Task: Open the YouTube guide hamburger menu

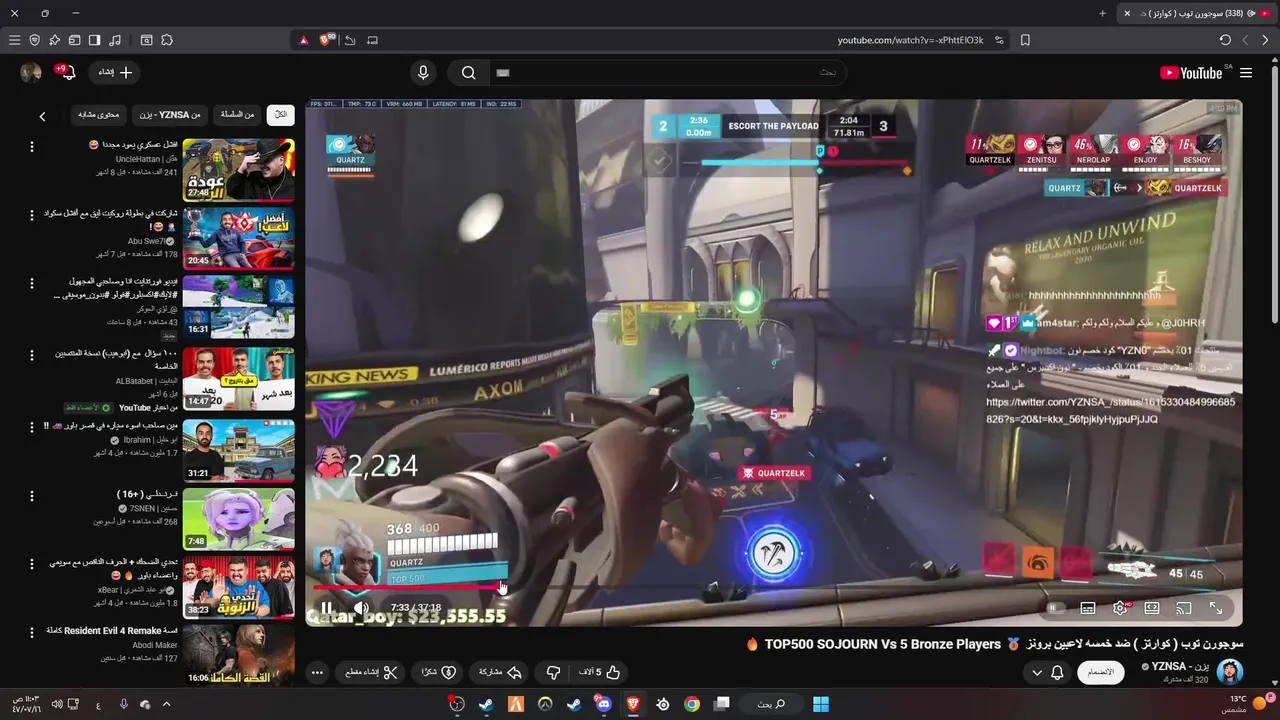Action: tap(1246, 73)
